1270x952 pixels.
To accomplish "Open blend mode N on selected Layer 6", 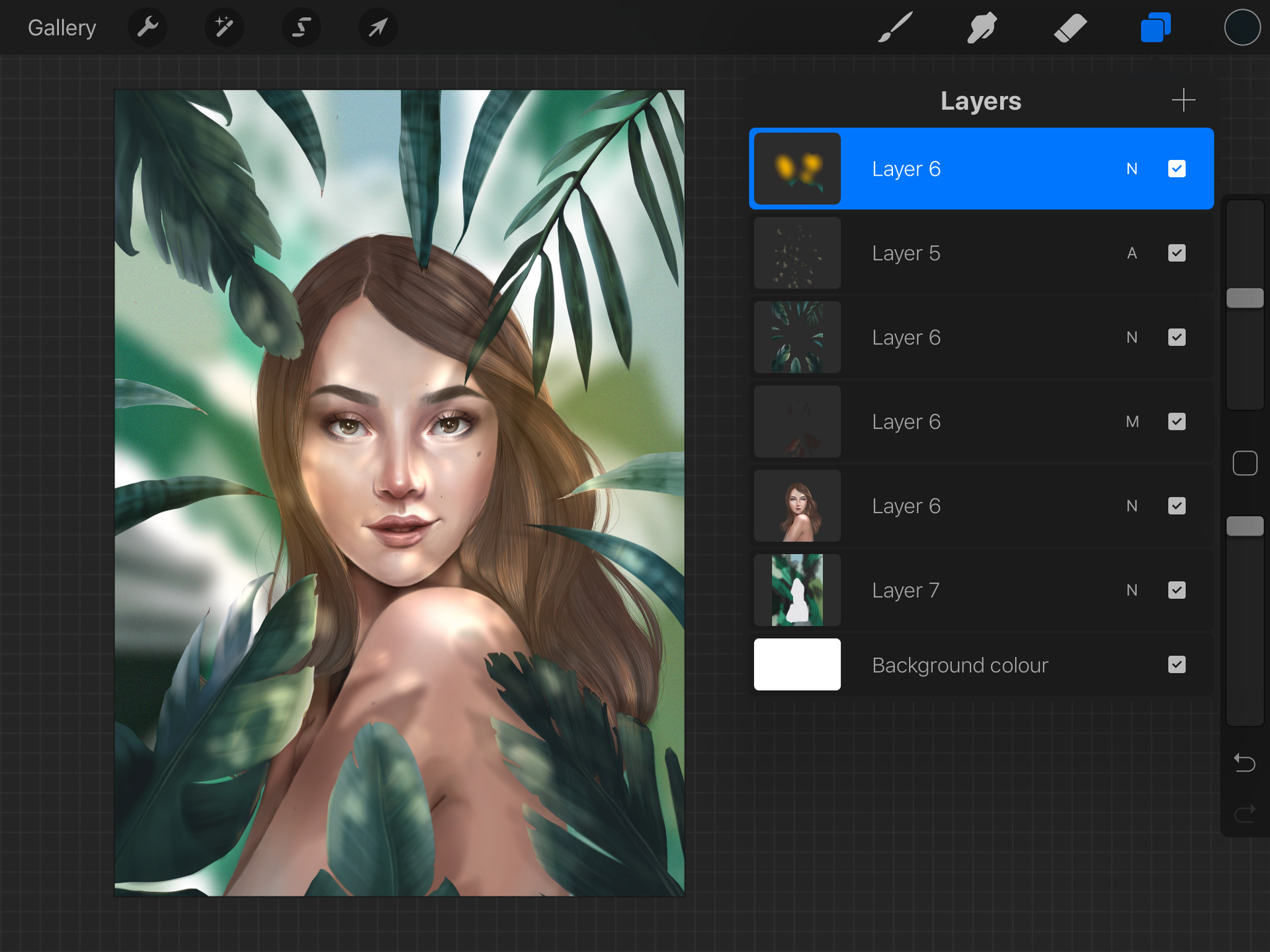I will click(1132, 169).
